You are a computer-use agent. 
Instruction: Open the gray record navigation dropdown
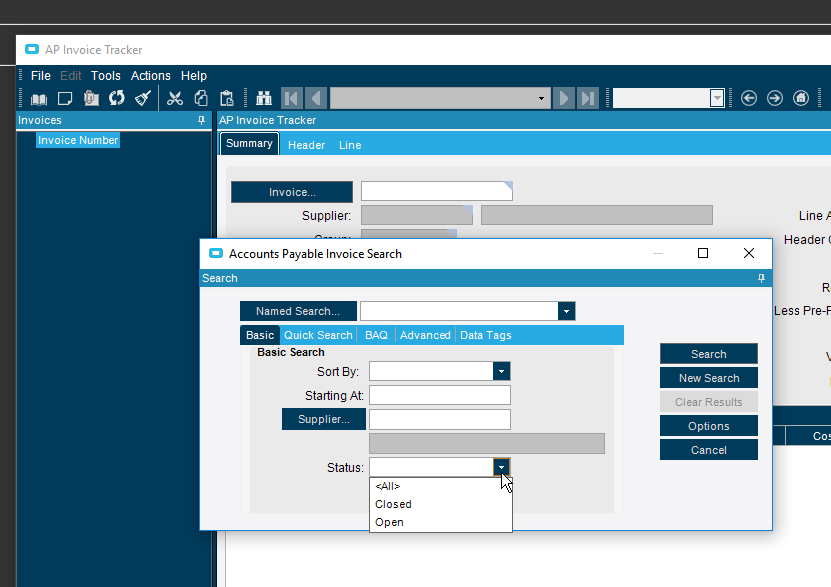541,98
